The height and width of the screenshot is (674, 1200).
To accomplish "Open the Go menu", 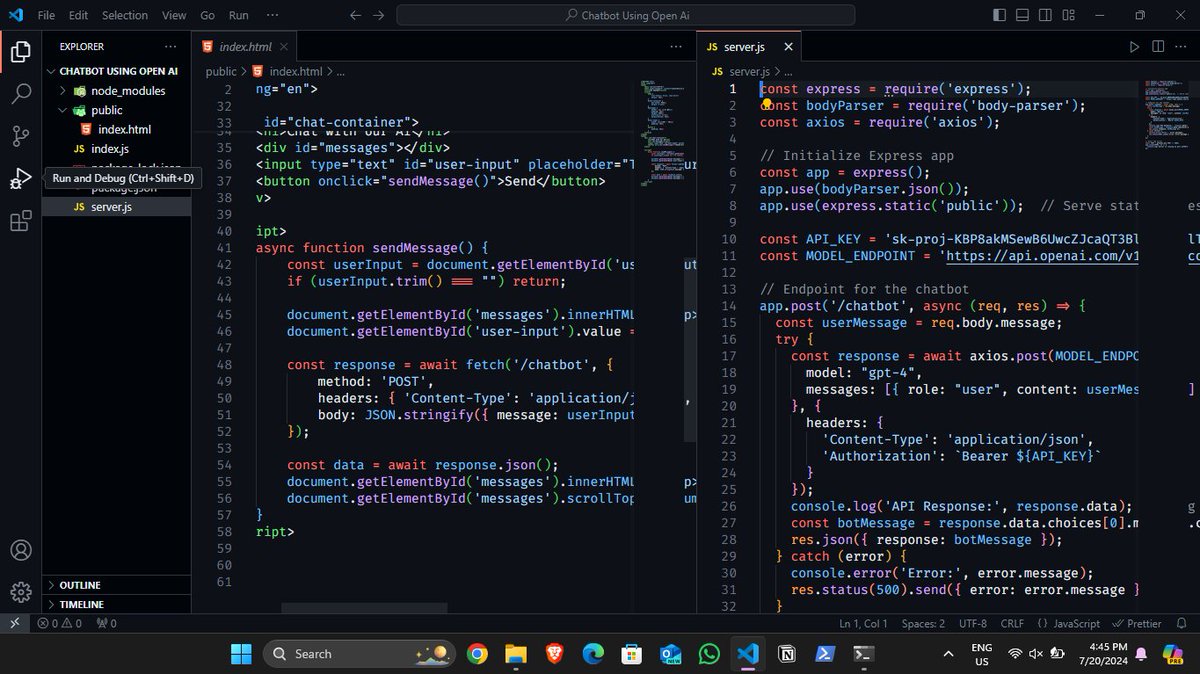I will point(207,15).
